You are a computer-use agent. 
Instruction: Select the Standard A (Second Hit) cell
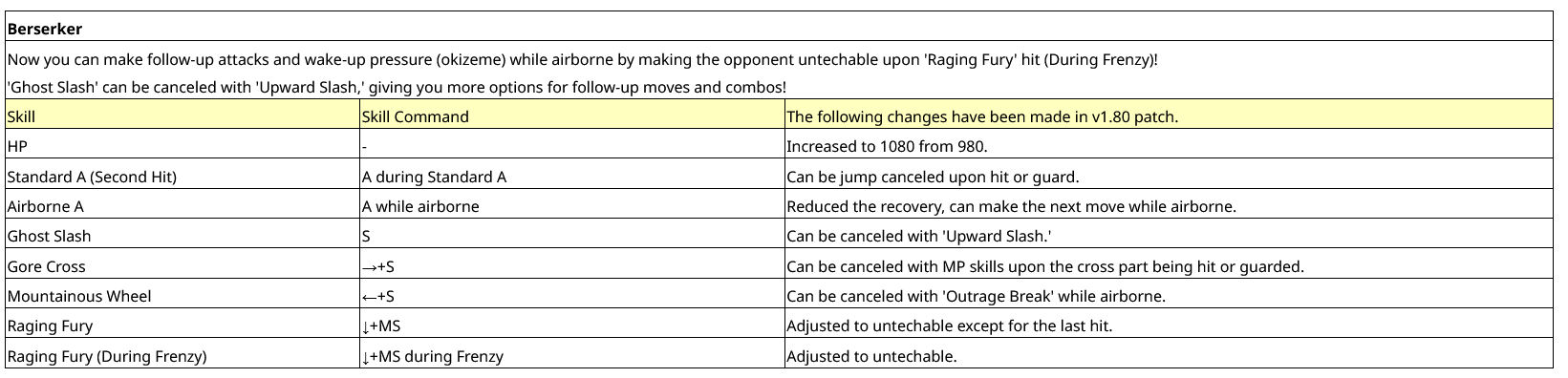pyautogui.click(x=183, y=177)
